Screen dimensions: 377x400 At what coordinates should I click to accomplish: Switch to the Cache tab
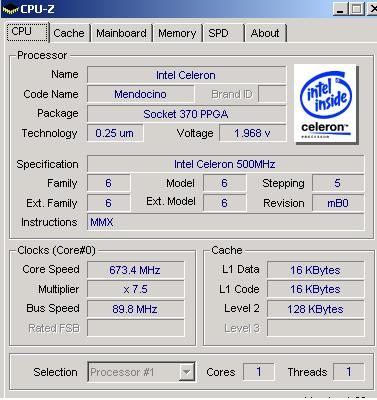pyautogui.click(x=69, y=33)
